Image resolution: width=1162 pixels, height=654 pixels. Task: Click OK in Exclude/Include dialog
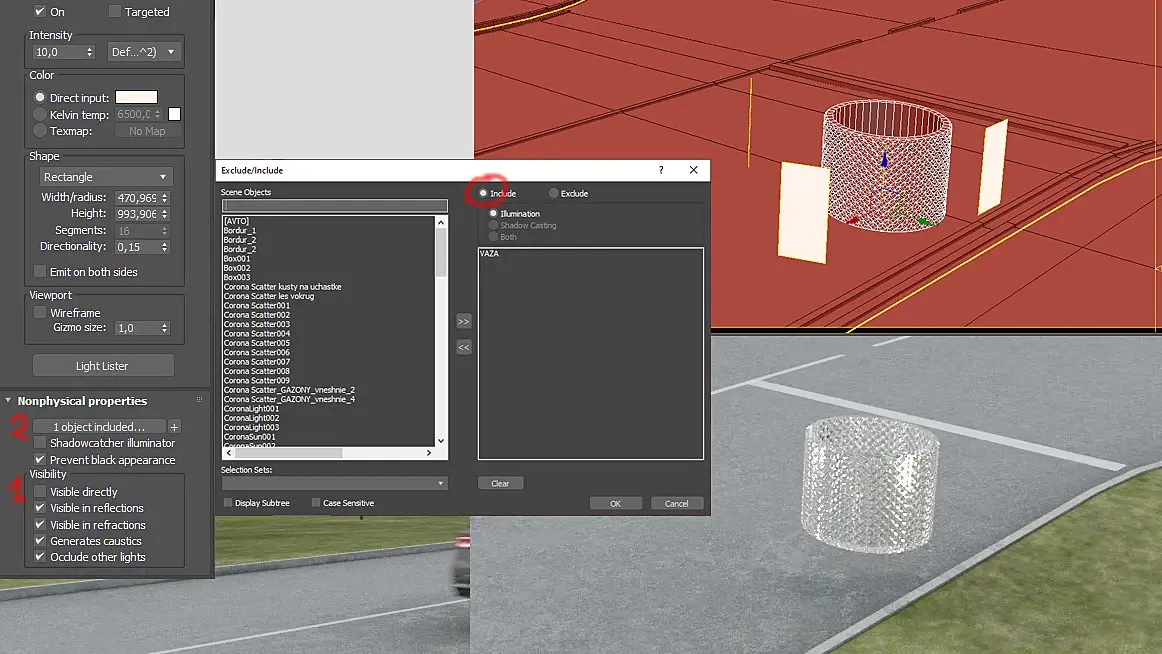click(x=615, y=504)
